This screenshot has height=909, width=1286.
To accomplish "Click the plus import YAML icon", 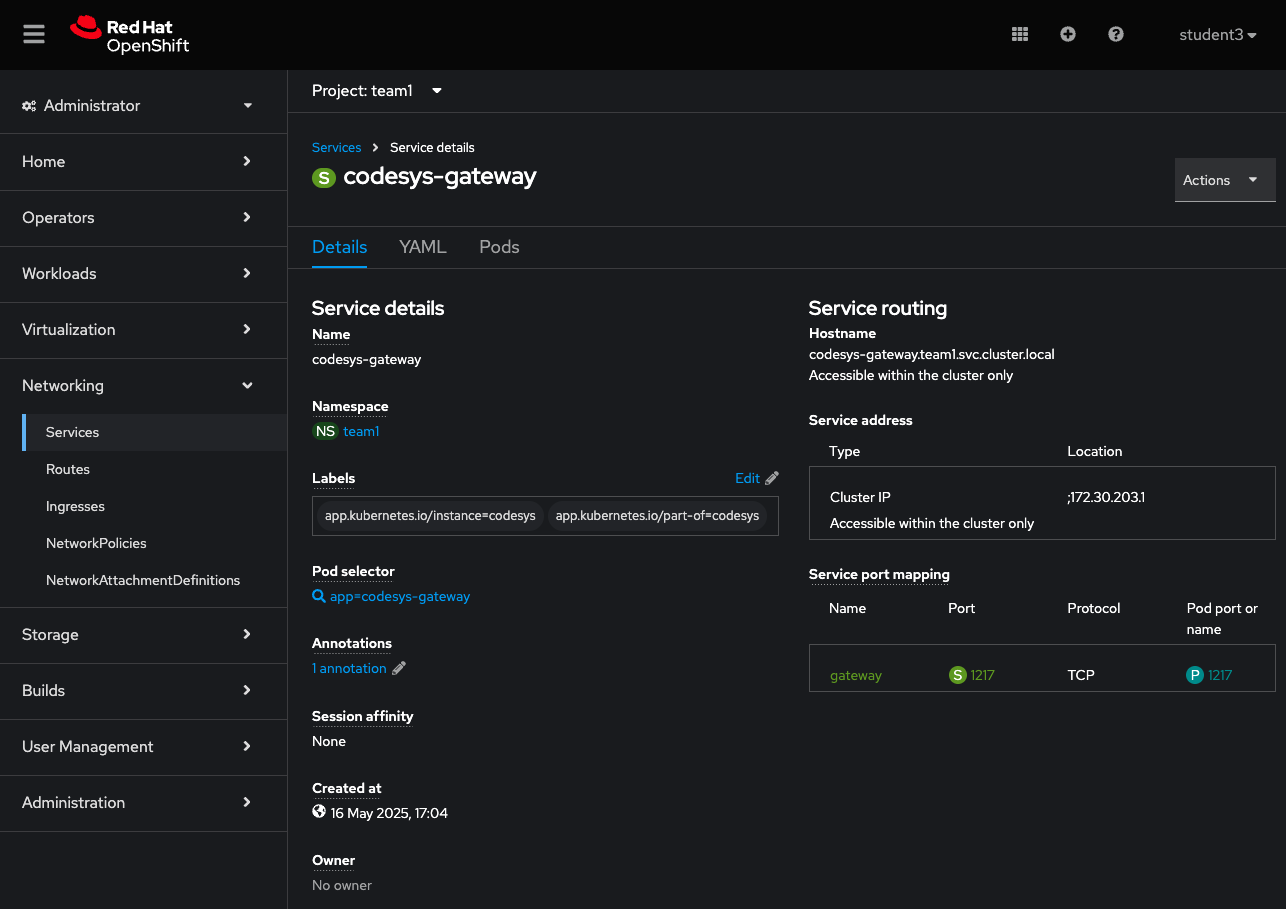I will click(x=1068, y=34).
